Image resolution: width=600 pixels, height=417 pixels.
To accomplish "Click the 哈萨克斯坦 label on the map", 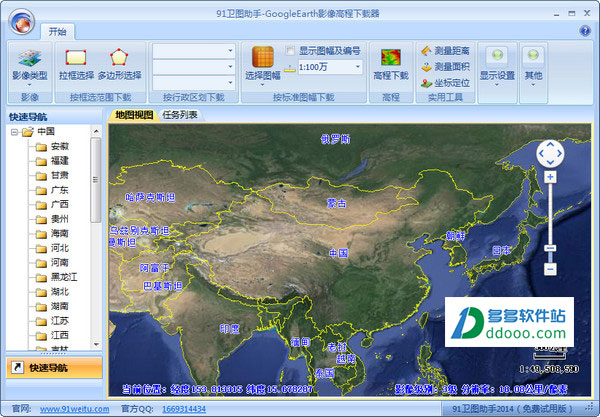I will (150, 197).
